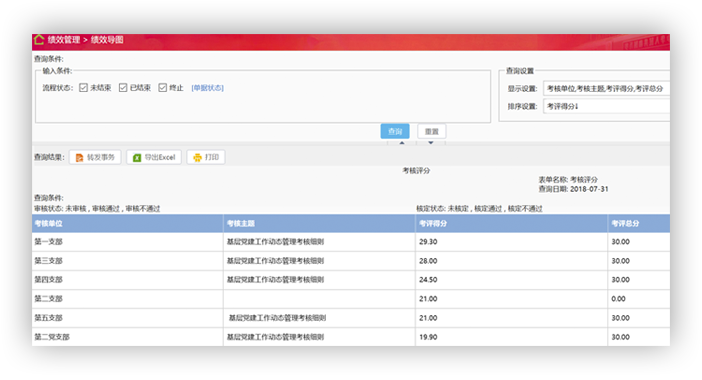
Task: Uncheck the 已结束 checkbox
Action: [x=123, y=88]
